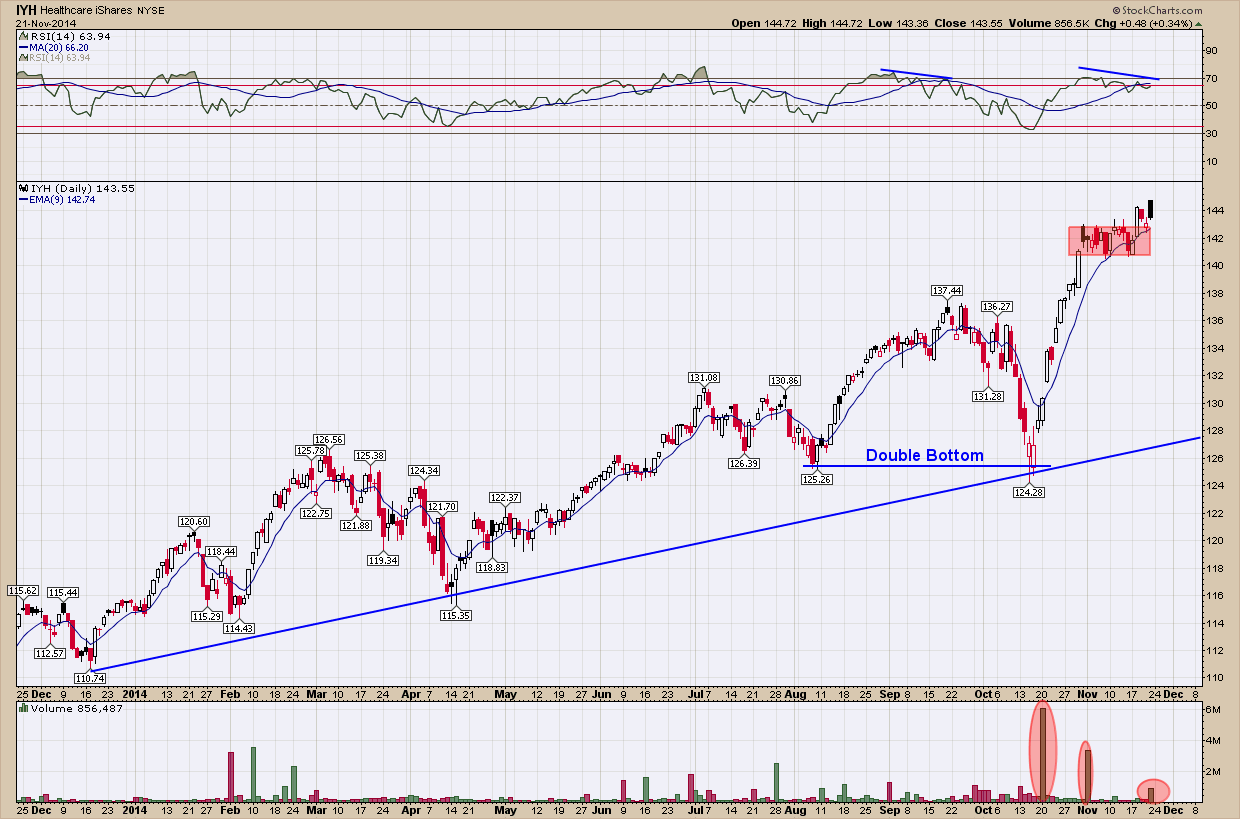Click the EMA(9) 142.74 legend entry
This screenshot has width=1240, height=819.
tap(64, 200)
